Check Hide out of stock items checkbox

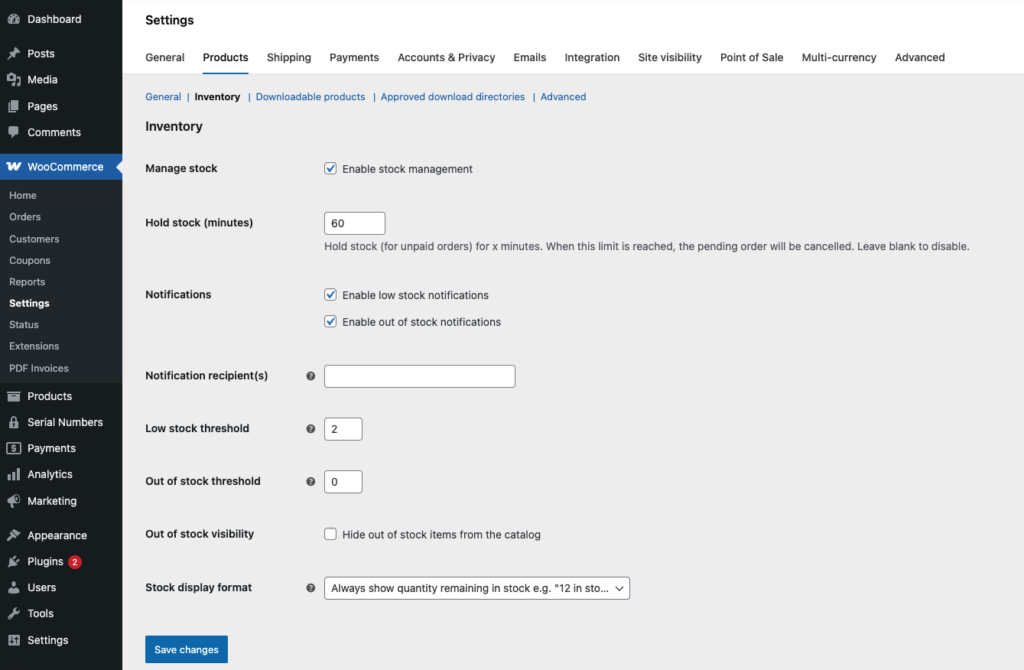(331, 535)
